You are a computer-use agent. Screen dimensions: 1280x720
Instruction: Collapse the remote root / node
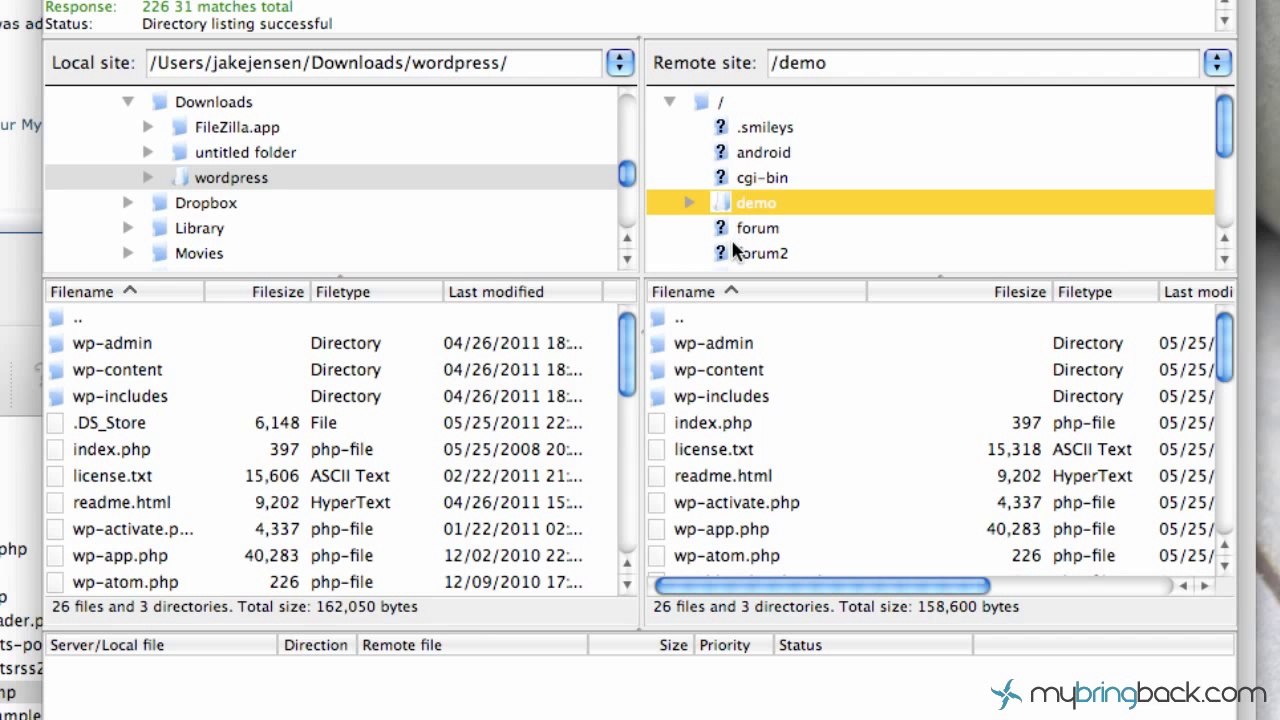pyautogui.click(x=670, y=102)
